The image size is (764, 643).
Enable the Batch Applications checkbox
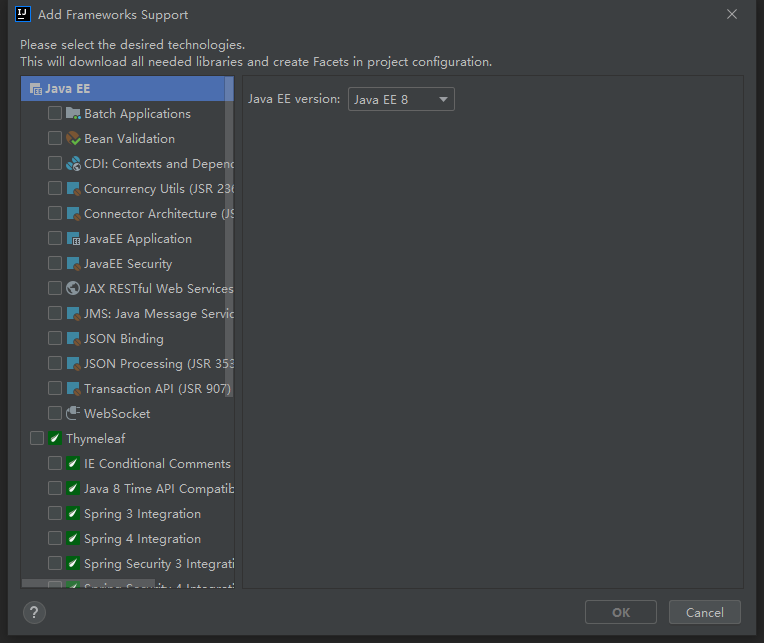click(55, 113)
